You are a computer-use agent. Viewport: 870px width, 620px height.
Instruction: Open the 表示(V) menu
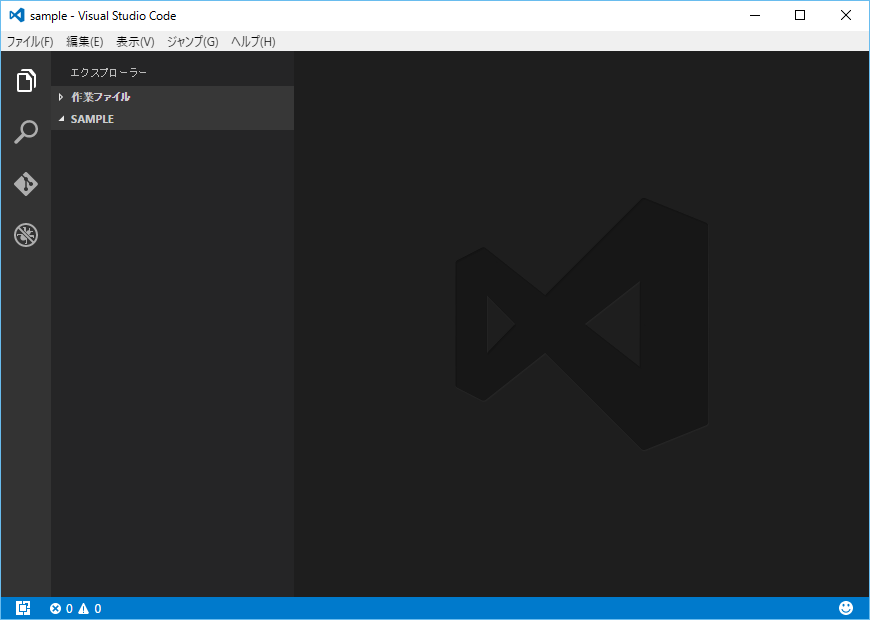point(135,42)
